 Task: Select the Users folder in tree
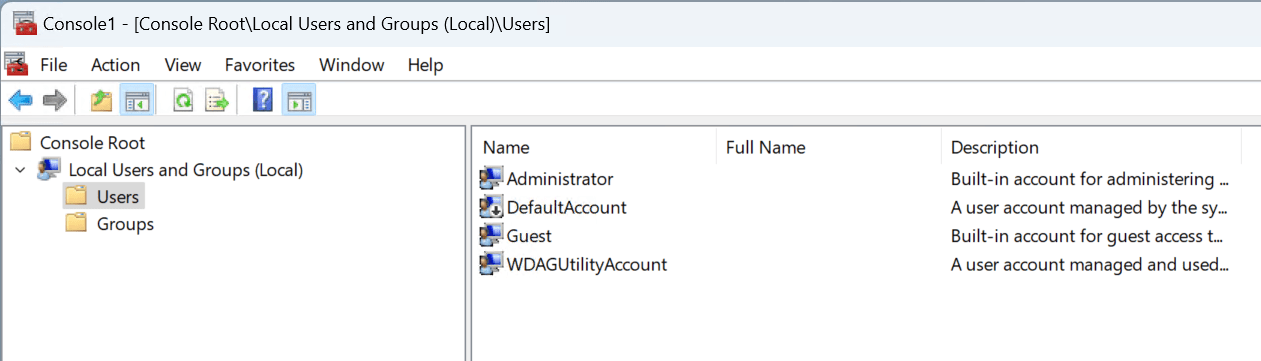tap(118, 197)
